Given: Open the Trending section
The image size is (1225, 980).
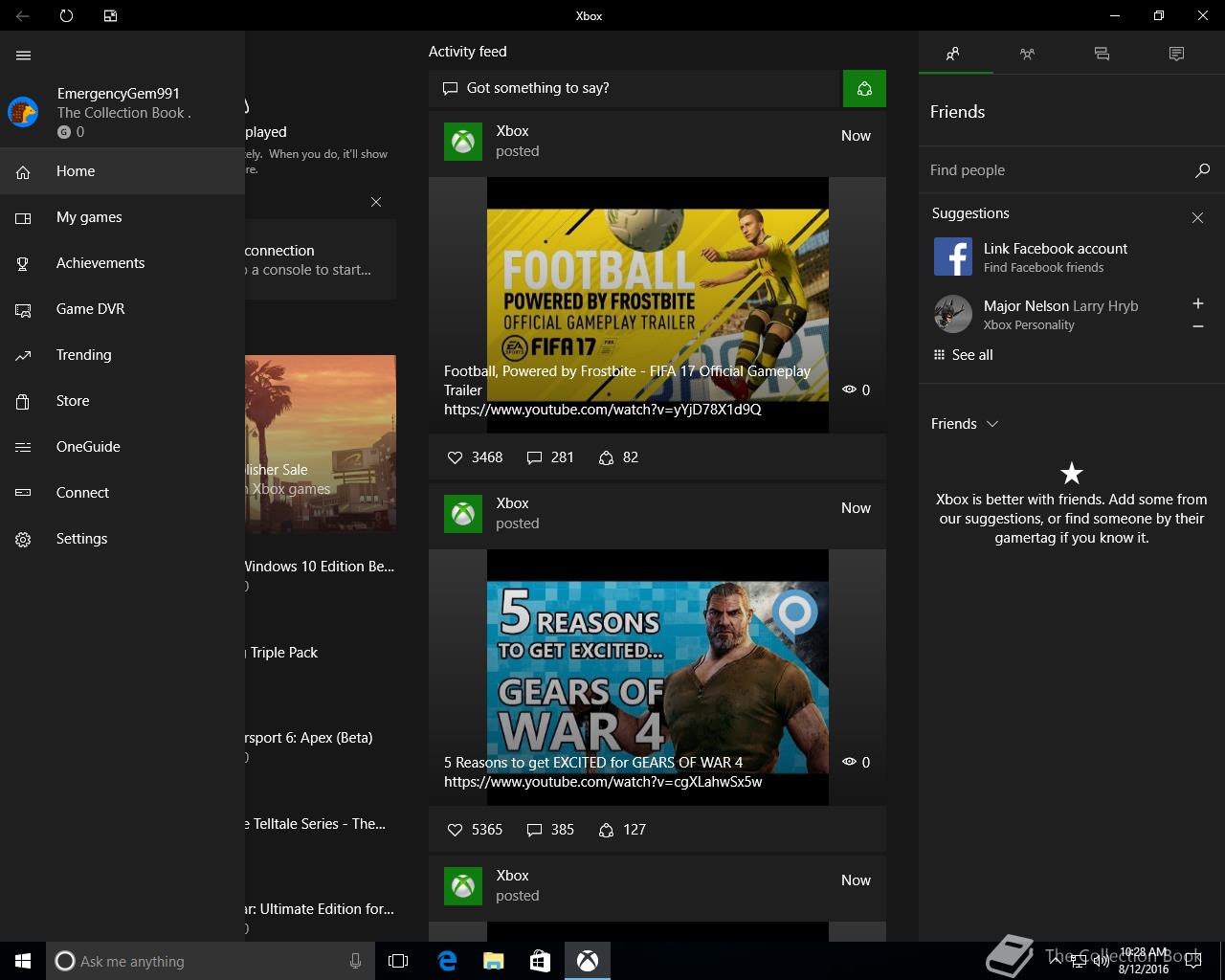Looking at the screenshot, I should 122,355.
